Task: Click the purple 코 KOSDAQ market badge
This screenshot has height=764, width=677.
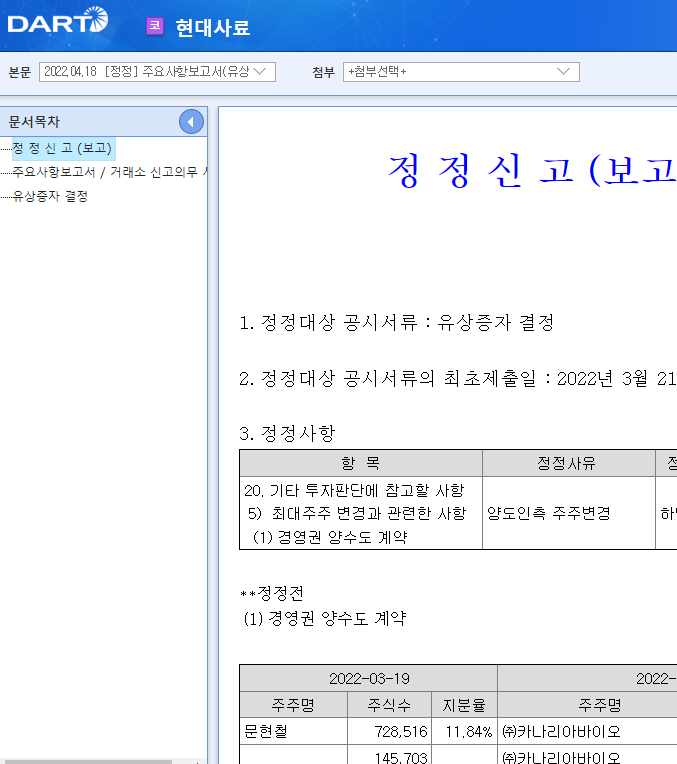Action: (155, 26)
